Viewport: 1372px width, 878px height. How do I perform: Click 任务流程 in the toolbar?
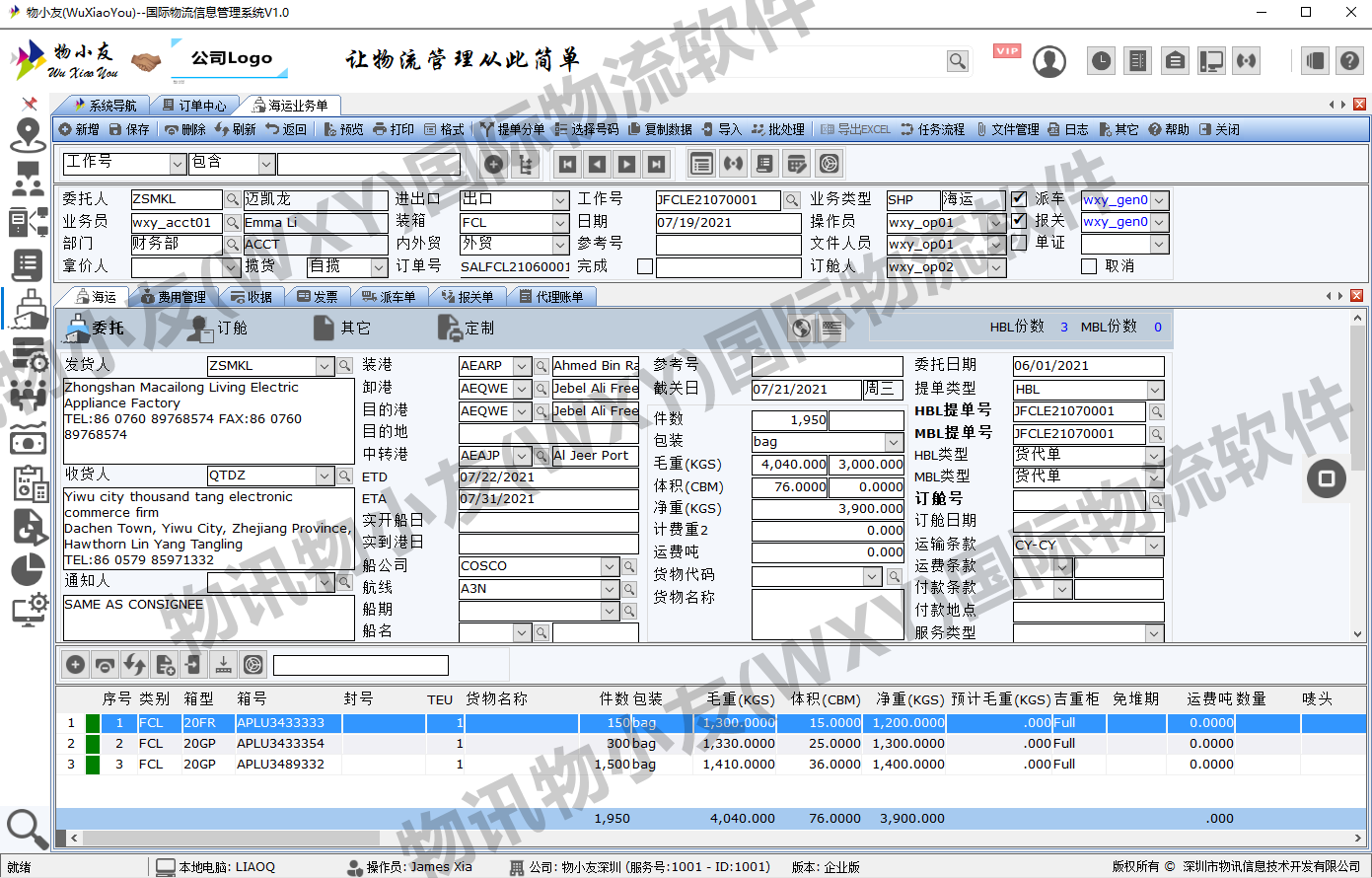(932, 129)
